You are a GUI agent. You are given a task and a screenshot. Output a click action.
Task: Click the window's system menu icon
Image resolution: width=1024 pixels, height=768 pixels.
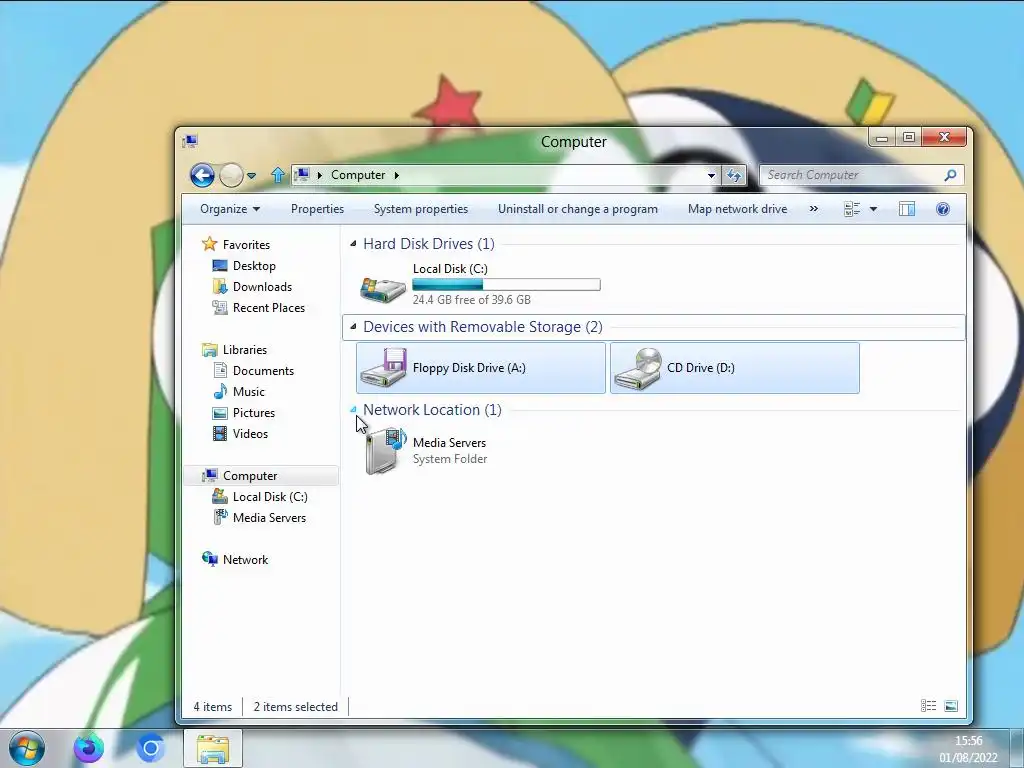tap(190, 140)
